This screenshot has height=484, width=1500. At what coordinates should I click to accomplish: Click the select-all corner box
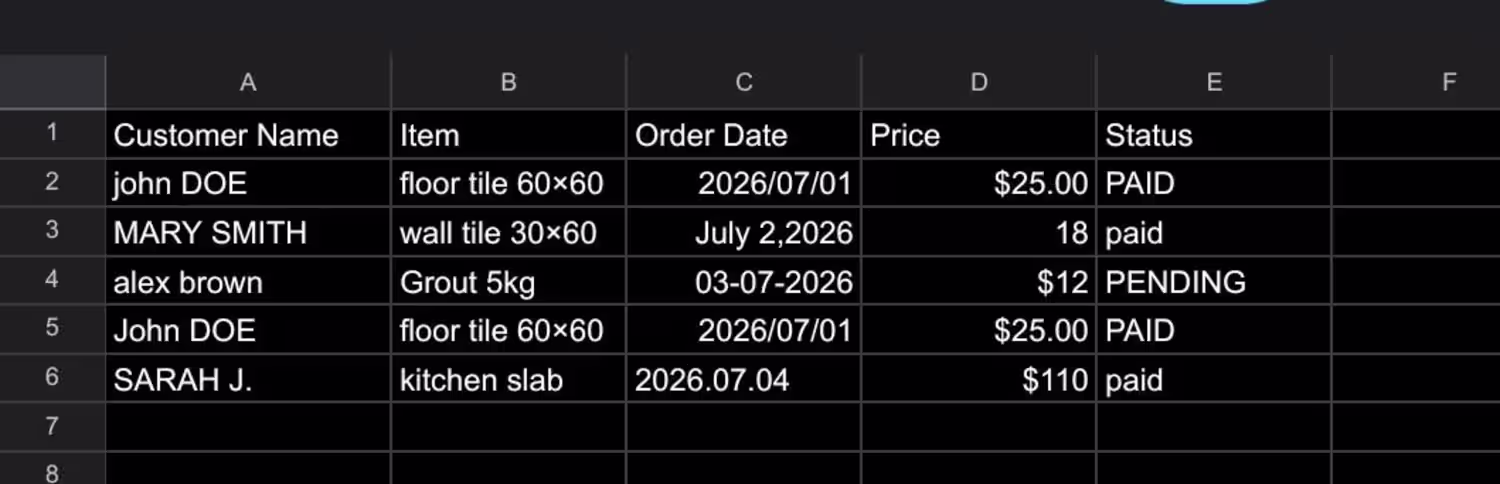point(52,82)
